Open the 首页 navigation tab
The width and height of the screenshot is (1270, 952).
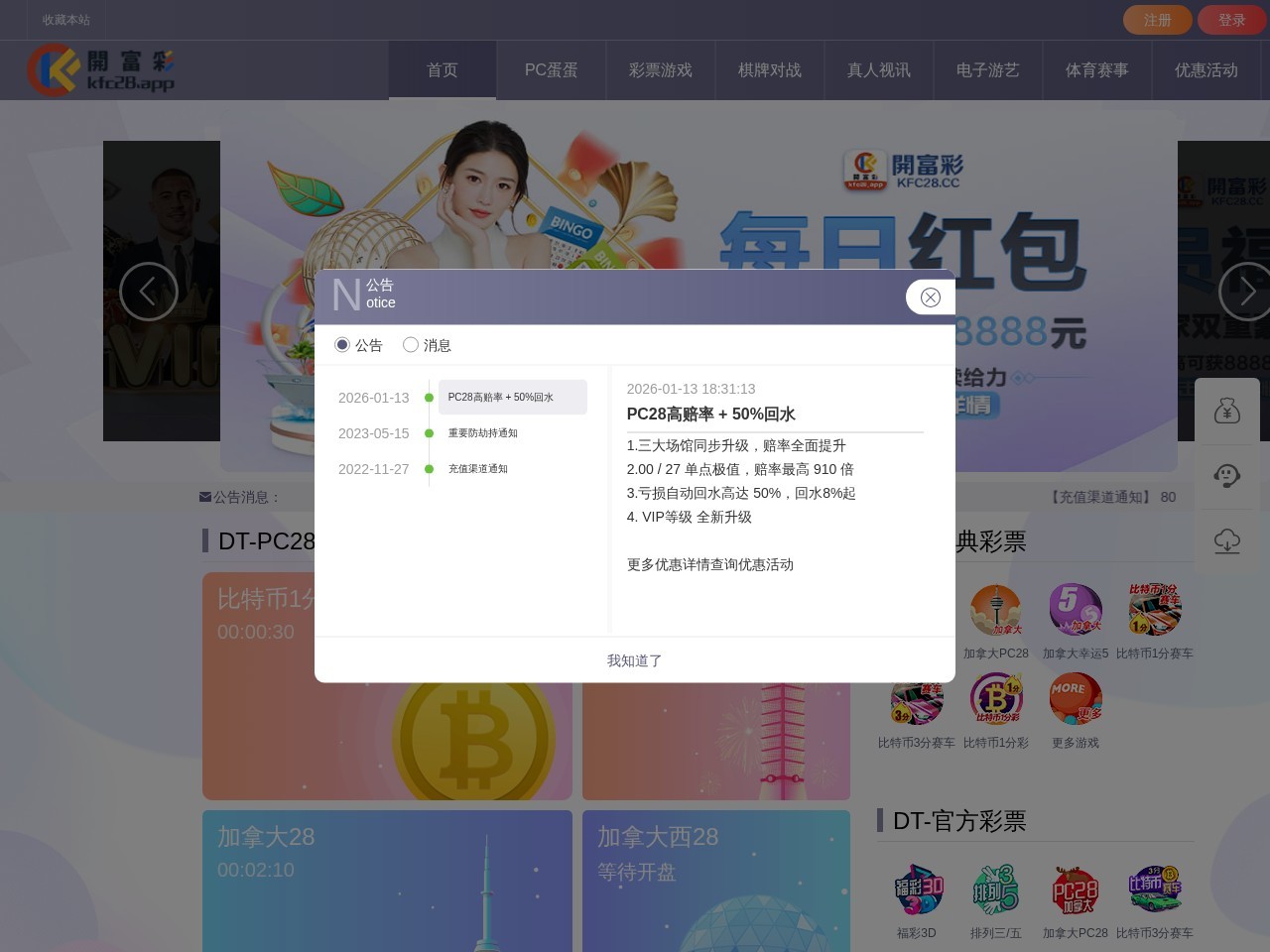pyautogui.click(x=443, y=69)
